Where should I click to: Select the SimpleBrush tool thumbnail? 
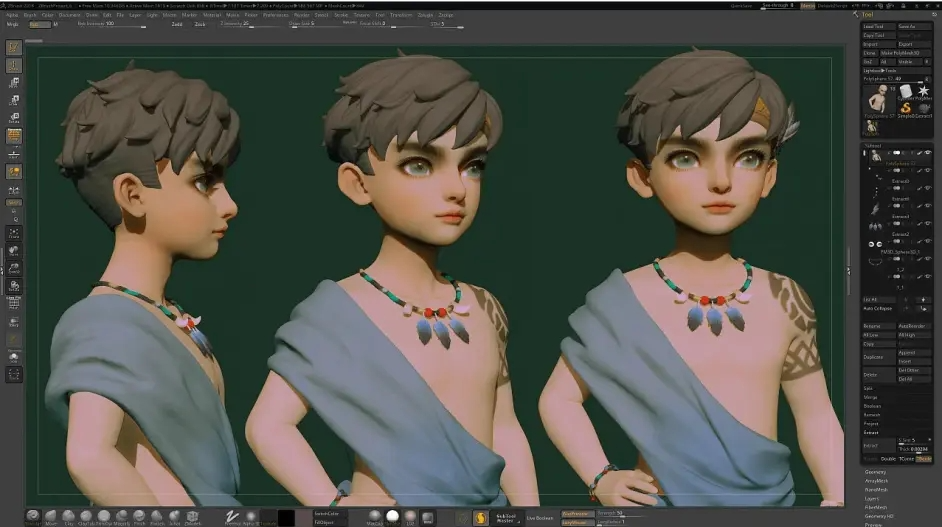tap(905, 108)
